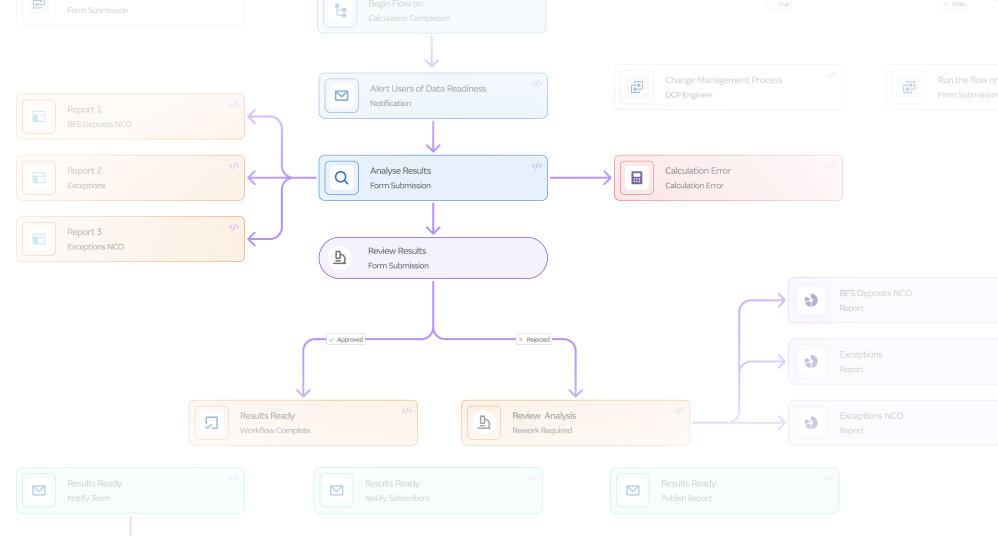Click the 'DCP Engineer' subtitle text

[x=689, y=95]
